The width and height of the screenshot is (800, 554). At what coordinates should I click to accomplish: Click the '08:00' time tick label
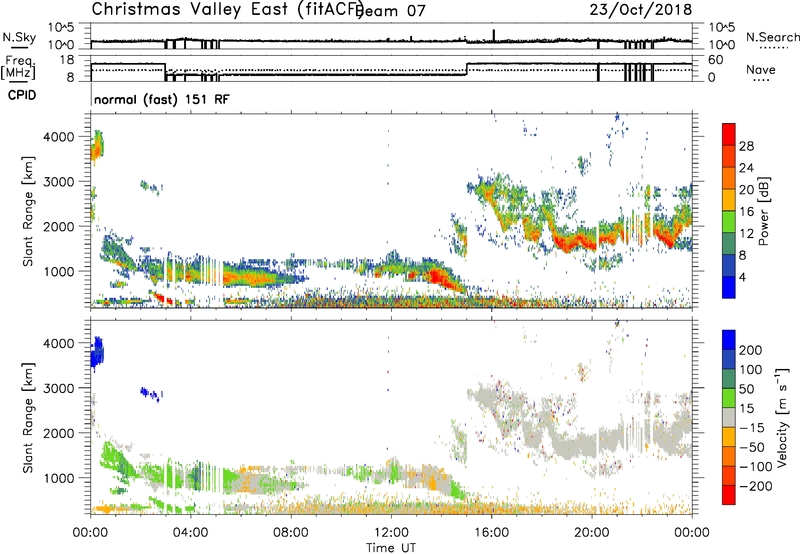pyautogui.click(x=291, y=533)
